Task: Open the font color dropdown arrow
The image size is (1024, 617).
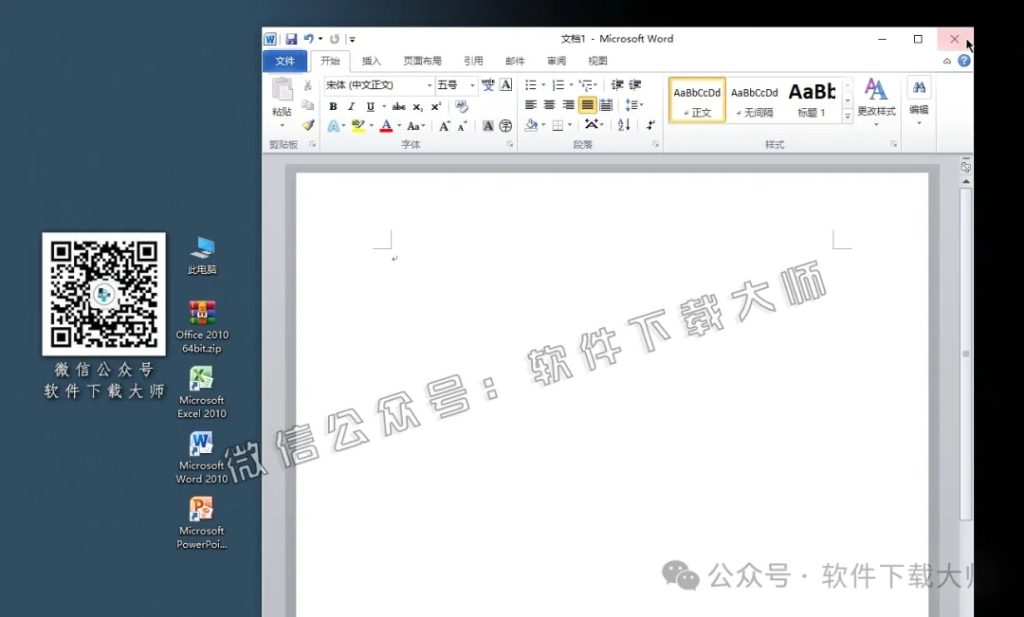Action: tap(399, 125)
